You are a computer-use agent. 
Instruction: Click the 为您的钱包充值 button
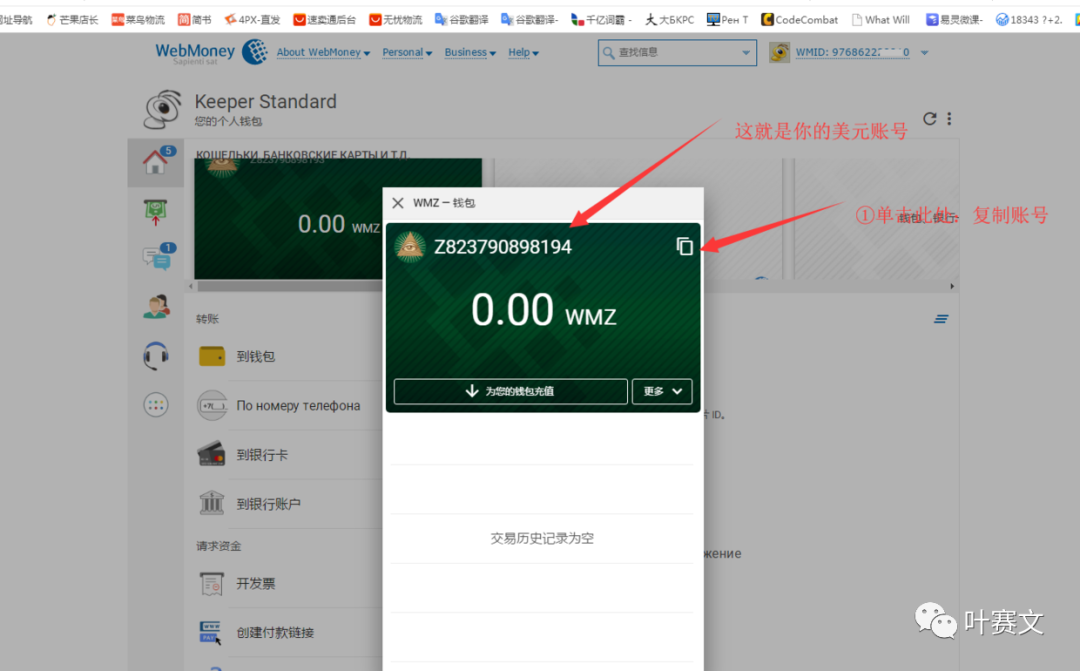tap(510, 391)
